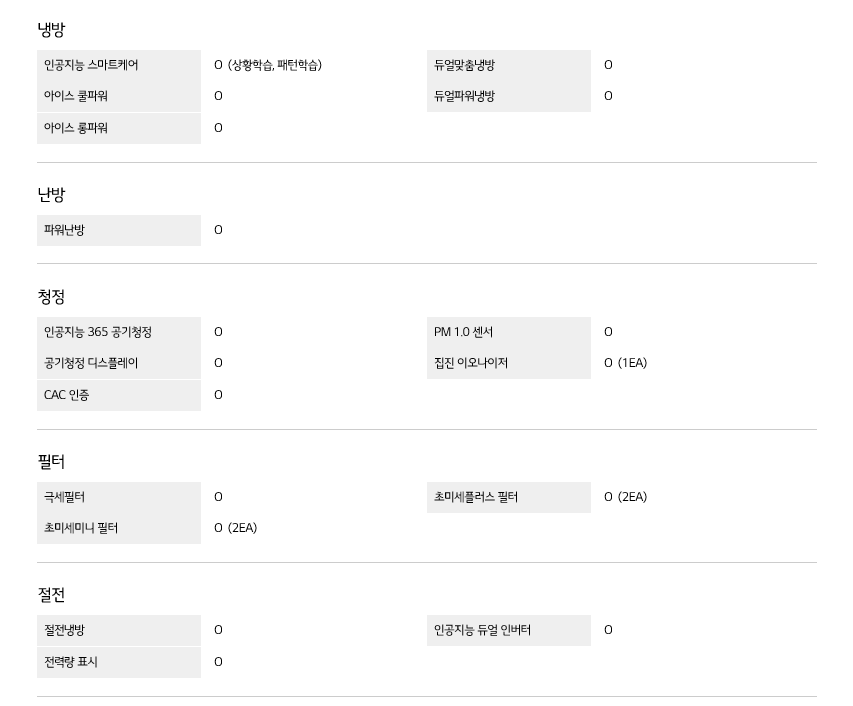This screenshot has height=706, width=853.
Task: Select the 아이스 쿨파워 row label
Action: click(x=119, y=96)
